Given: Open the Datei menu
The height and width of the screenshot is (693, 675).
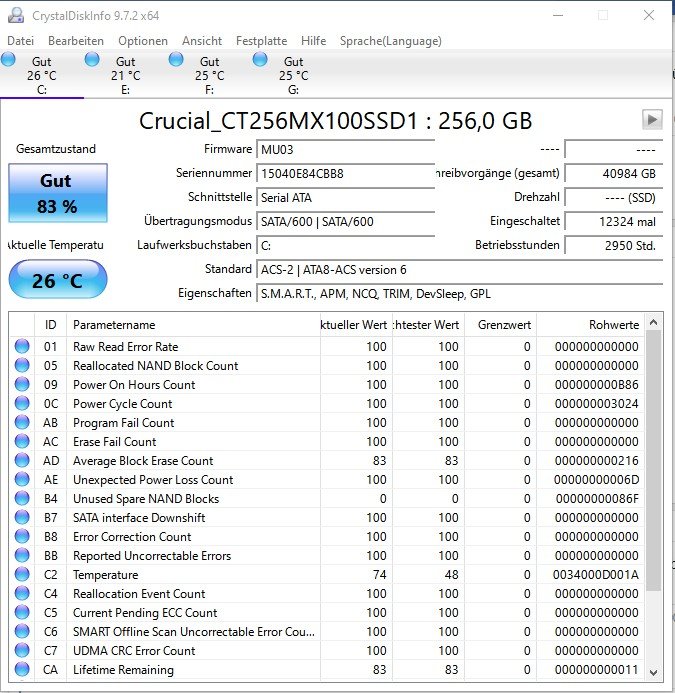Looking at the screenshot, I should 20,41.
